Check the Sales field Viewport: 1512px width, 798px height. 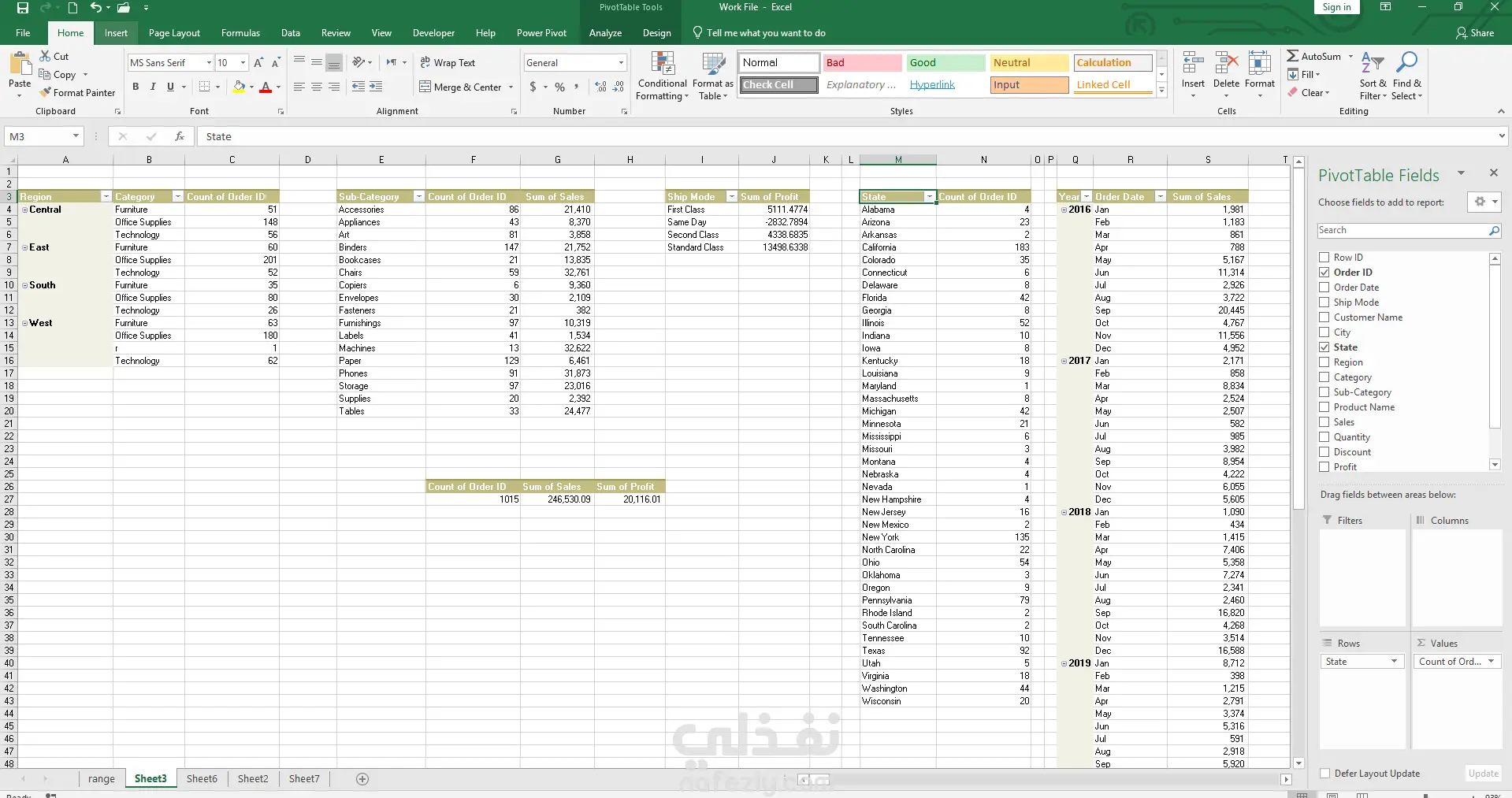1324,421
